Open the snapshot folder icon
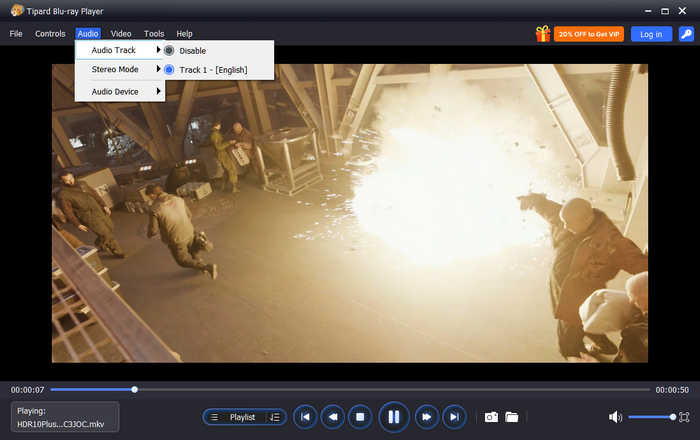700x440 pixels. tap(512, 417)
